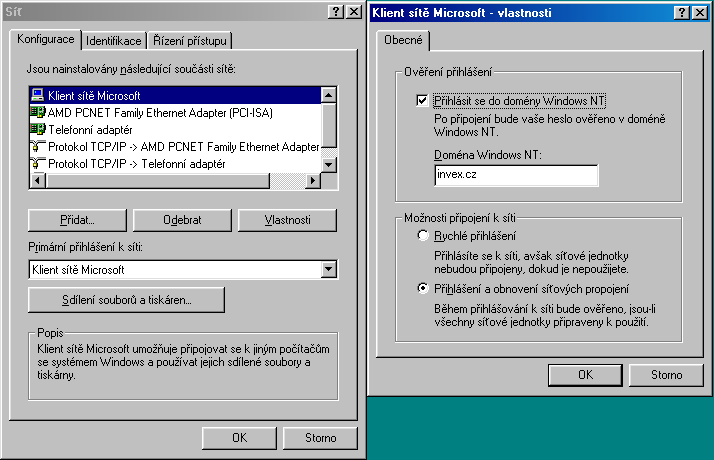The height and width of the screenshot is (460, 714).
Task: Cancel the Síť window with Storno
Action: point(321,438)
